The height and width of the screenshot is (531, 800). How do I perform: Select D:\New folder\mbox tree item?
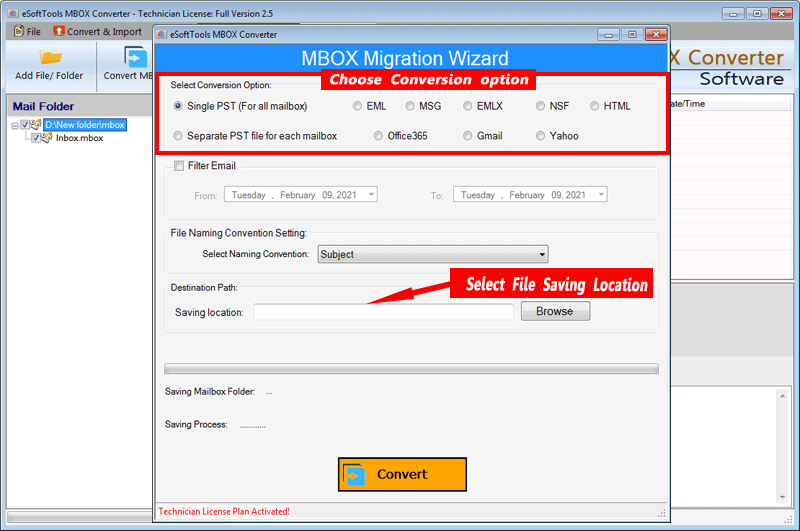85,124
